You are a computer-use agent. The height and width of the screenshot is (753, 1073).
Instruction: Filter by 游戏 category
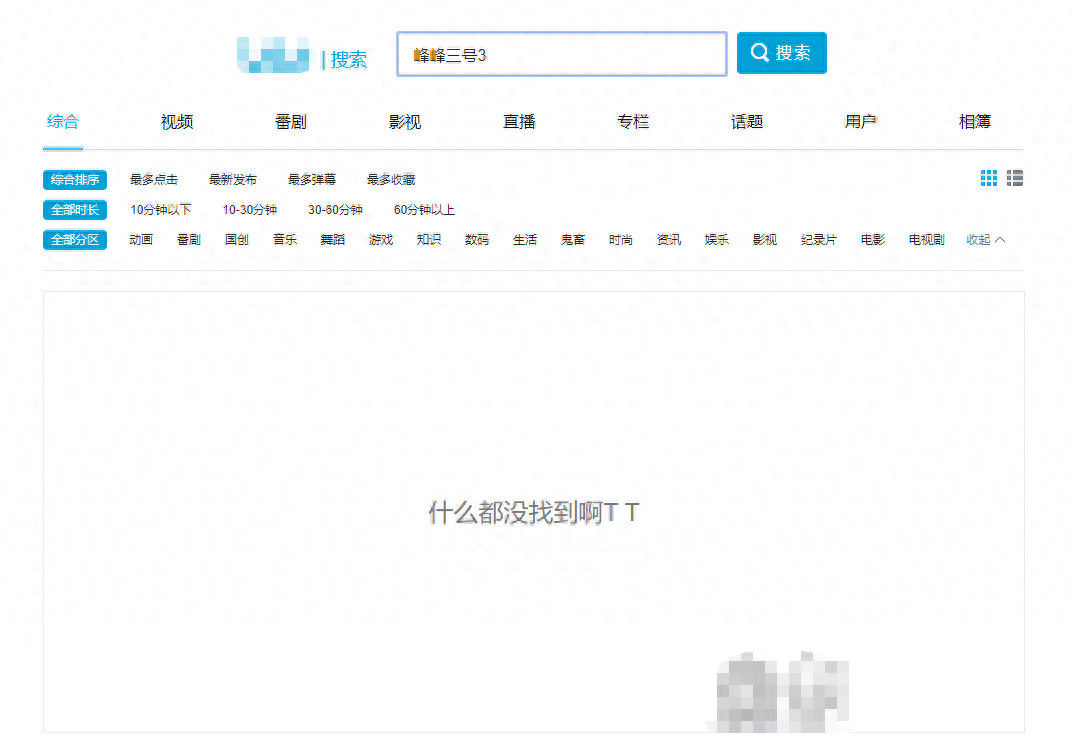[381, 240]
